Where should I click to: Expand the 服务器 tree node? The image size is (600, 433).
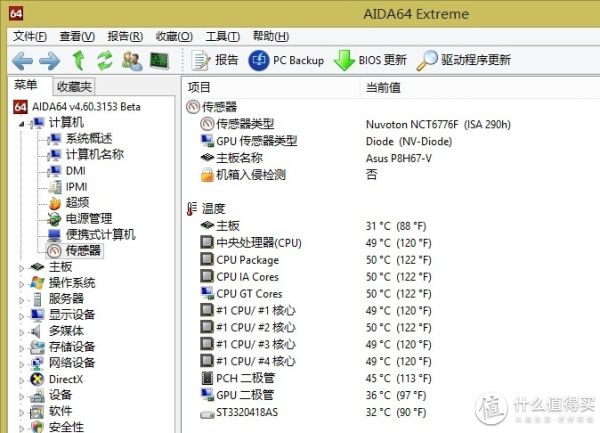21,300
